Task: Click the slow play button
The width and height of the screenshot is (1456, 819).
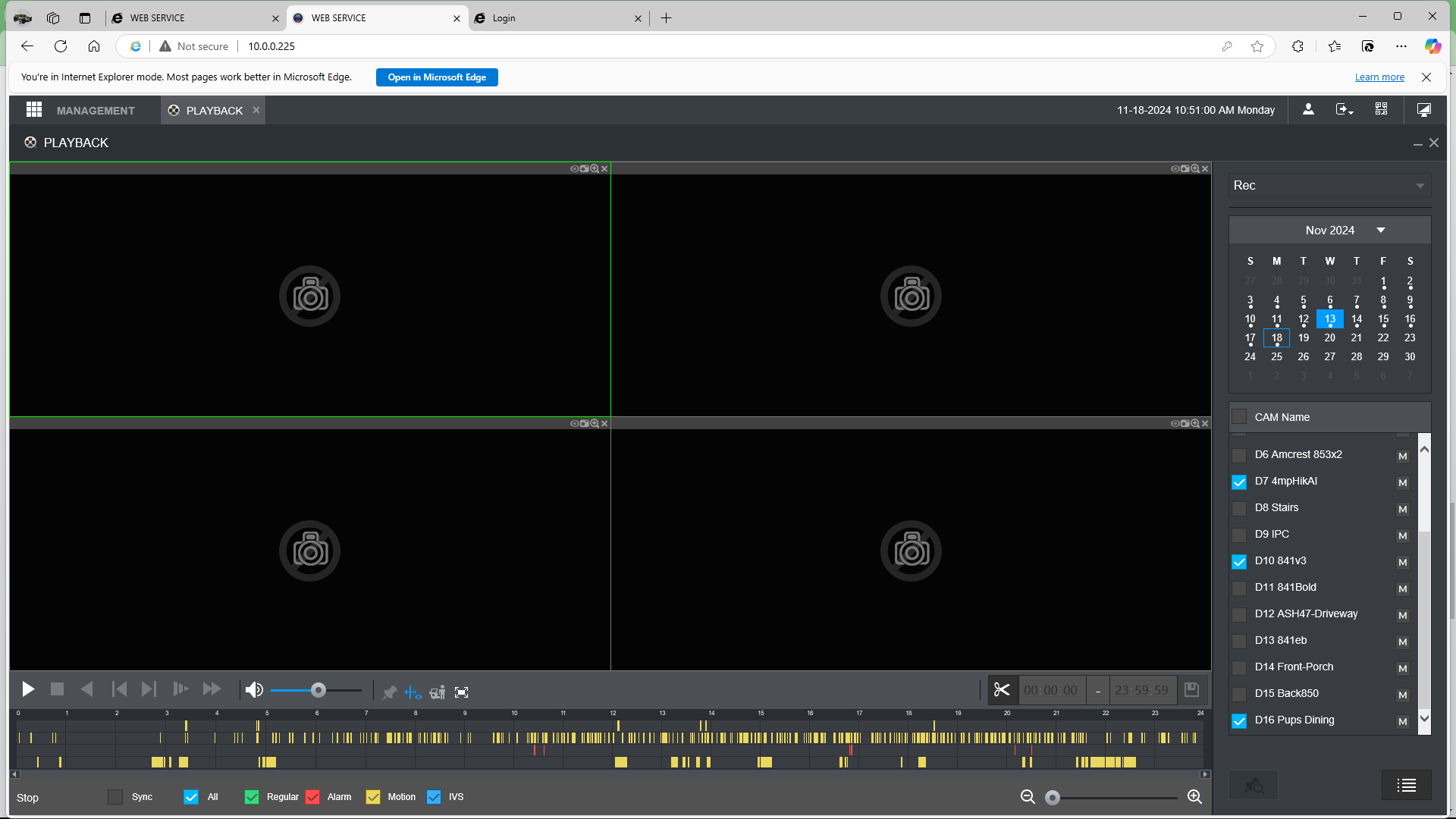Action: tap(180, 689)
